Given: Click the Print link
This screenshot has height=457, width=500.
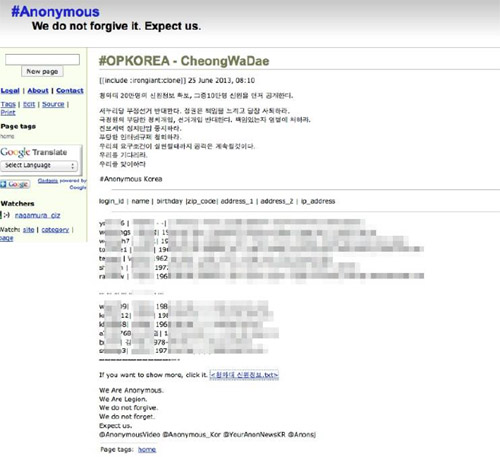Looking at the screenshot, I should point(8,113).
